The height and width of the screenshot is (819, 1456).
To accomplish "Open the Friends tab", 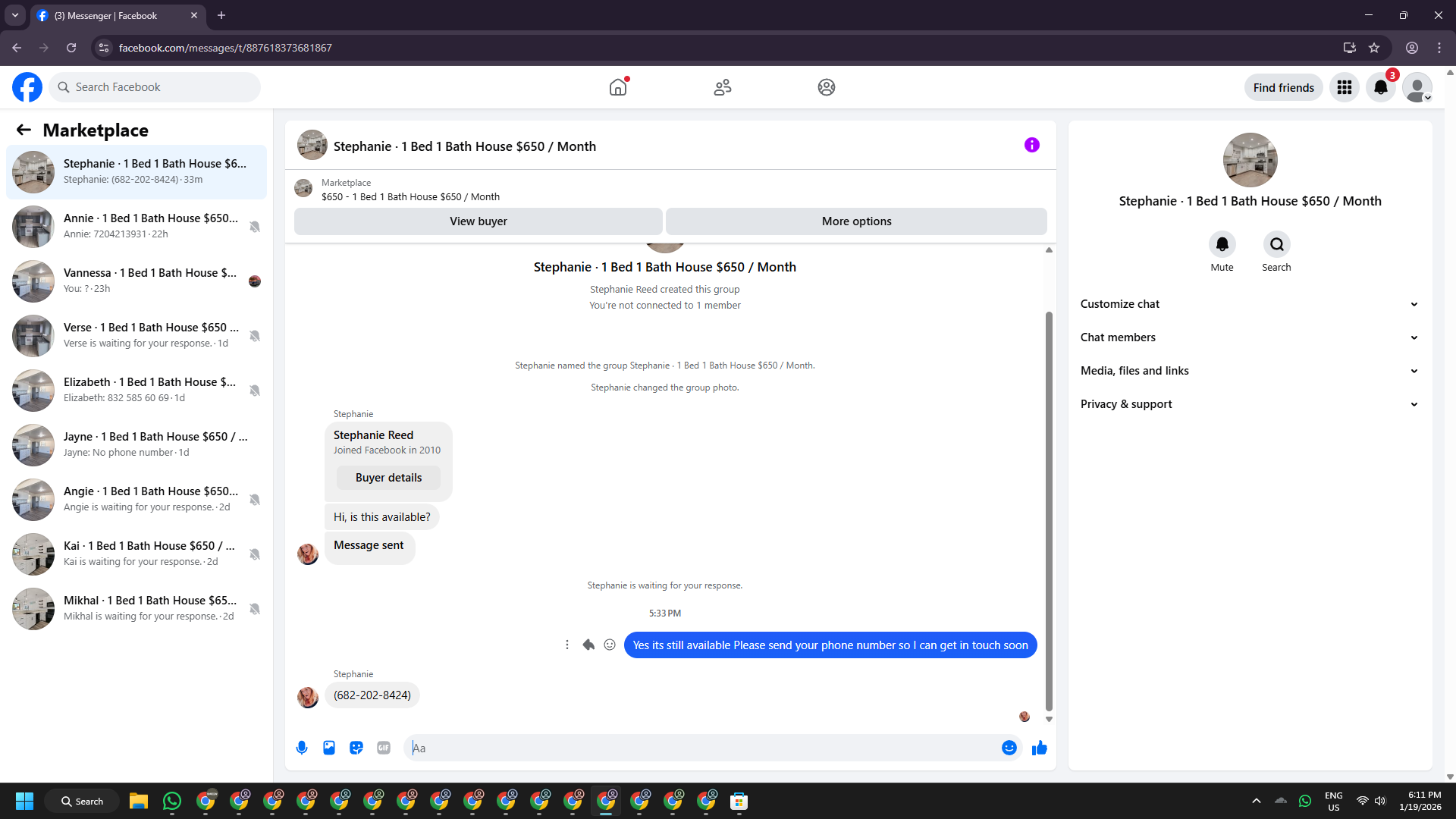I will pos(723,87).
